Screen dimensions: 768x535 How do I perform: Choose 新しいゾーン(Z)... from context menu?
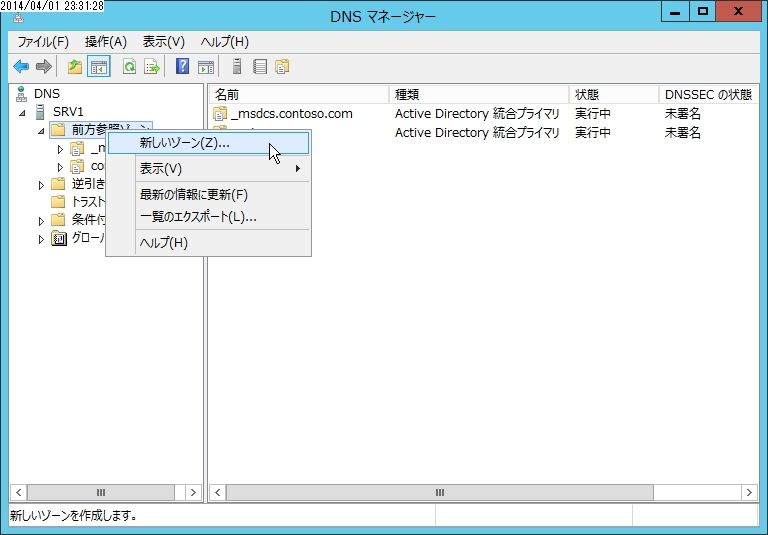209,143
